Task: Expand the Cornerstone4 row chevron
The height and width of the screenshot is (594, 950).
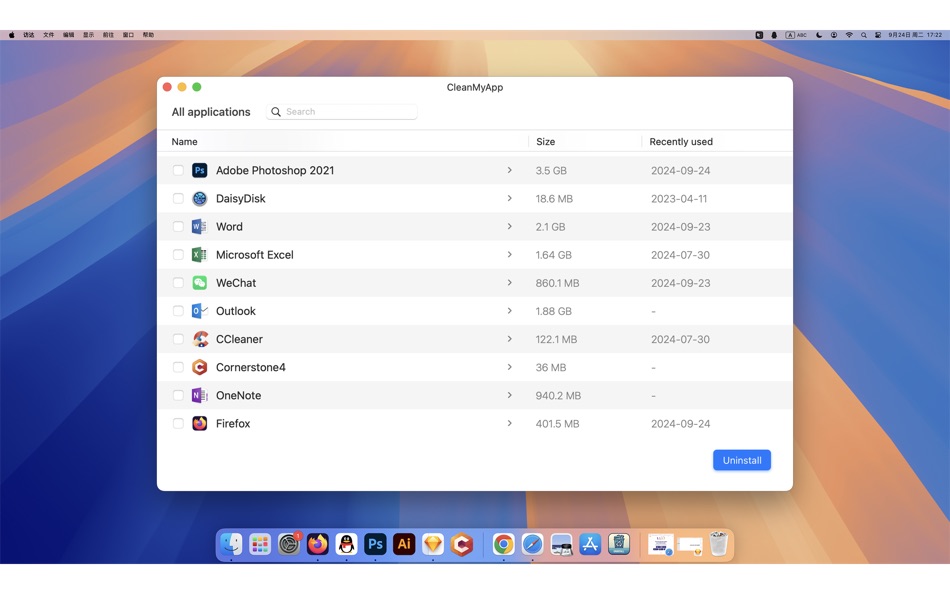Action: (x=510, y=367)
